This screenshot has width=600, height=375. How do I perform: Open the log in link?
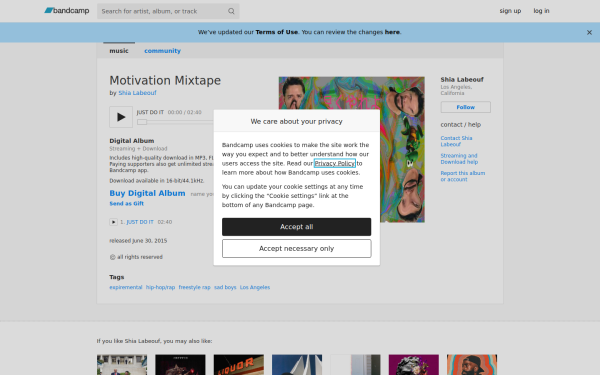pos(541,11)
